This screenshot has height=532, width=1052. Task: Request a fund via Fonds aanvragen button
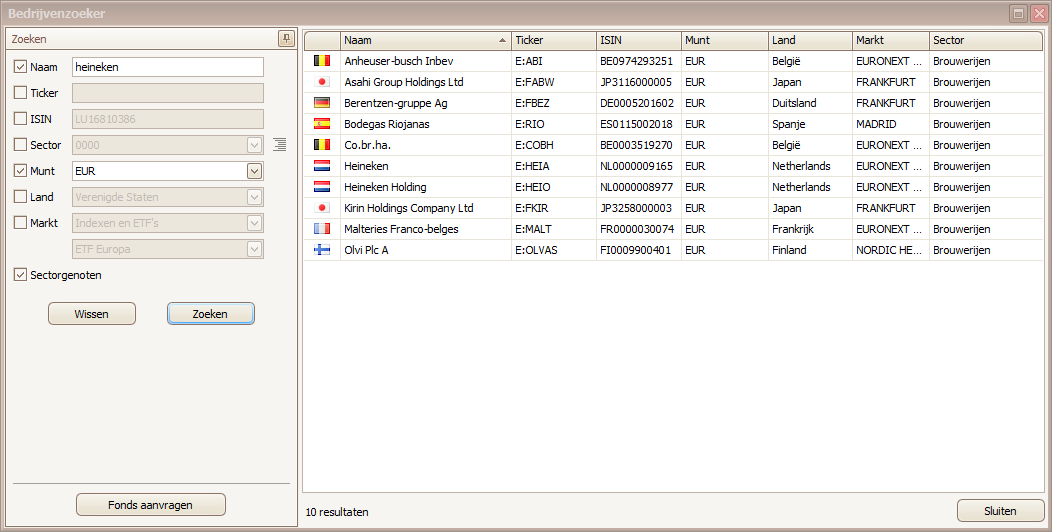point(151,505)
